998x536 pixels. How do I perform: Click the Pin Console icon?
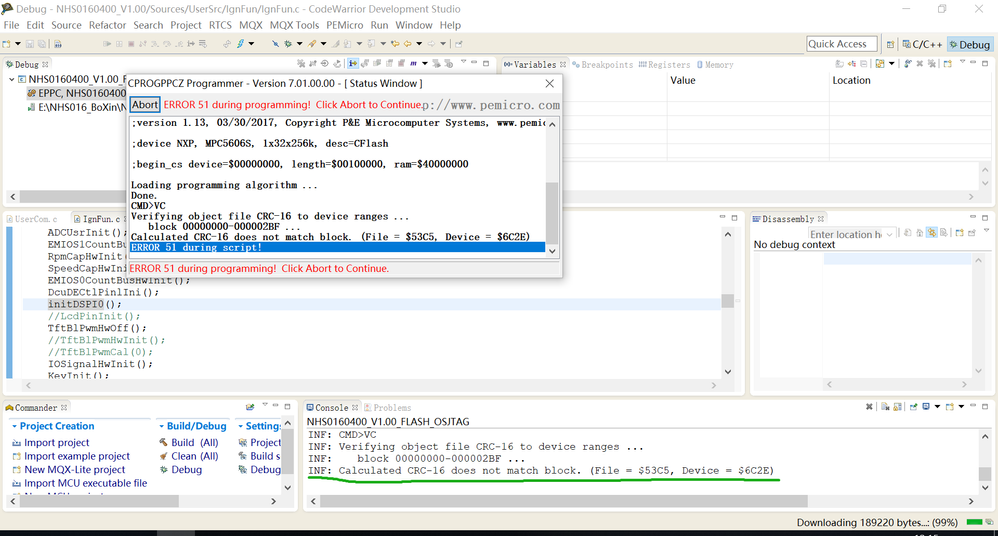point(913,407)
